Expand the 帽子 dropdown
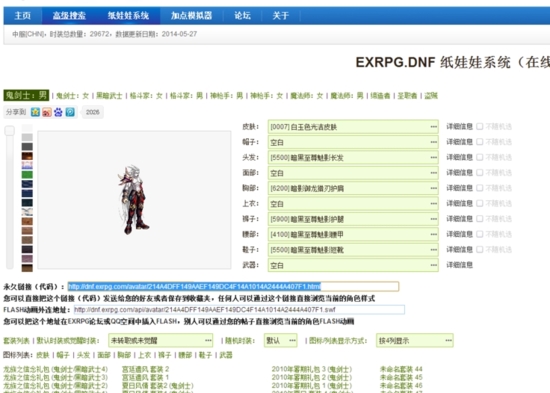 click(353, 142)
